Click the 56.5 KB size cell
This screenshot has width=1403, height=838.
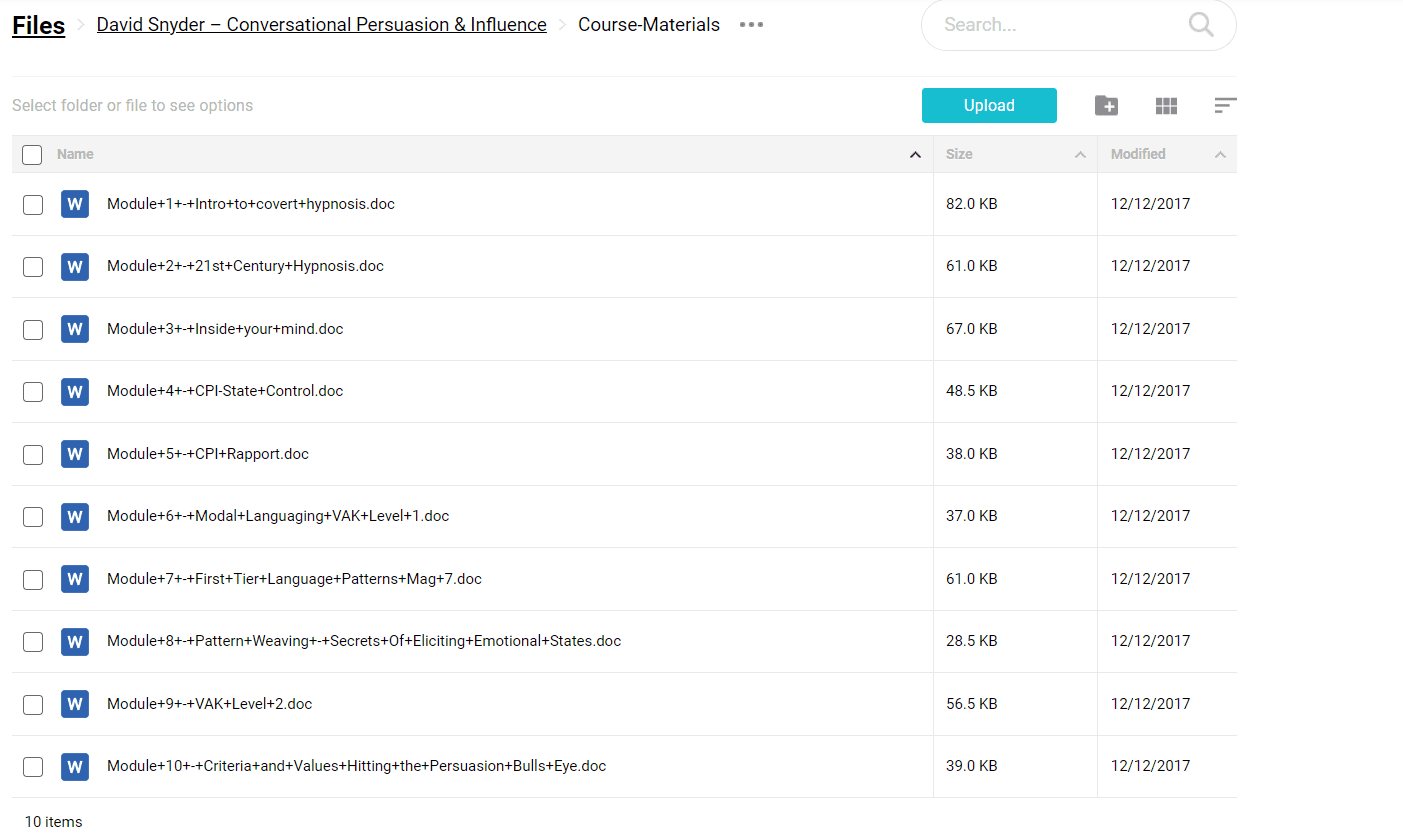pos(971,704)
